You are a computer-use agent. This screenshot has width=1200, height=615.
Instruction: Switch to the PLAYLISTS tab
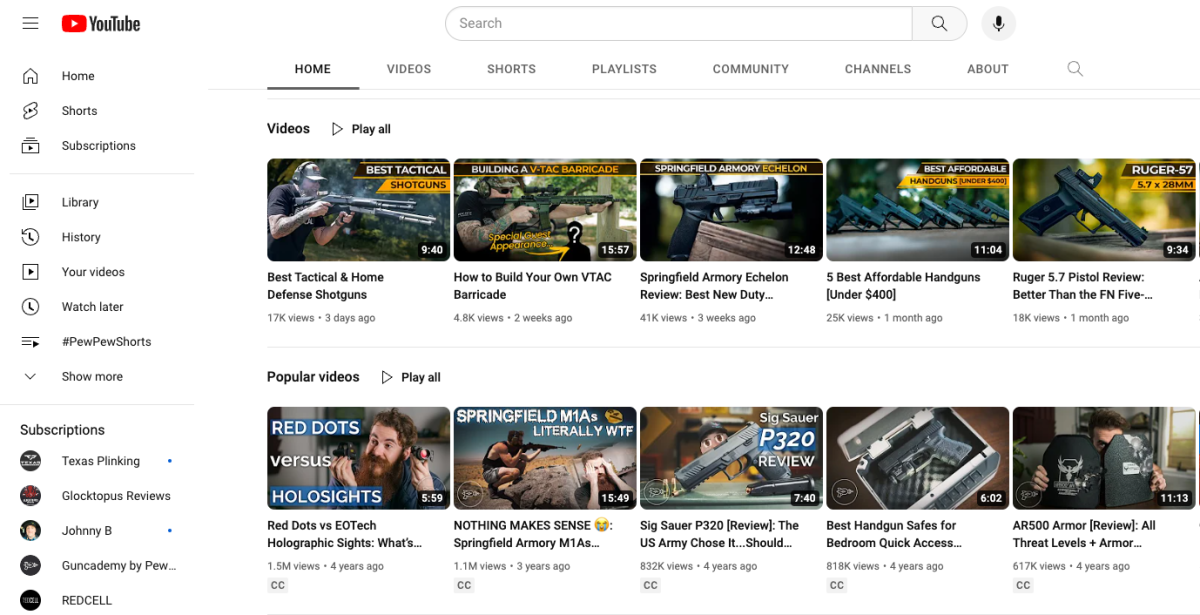pyautogui.click(x=624, y=69)
